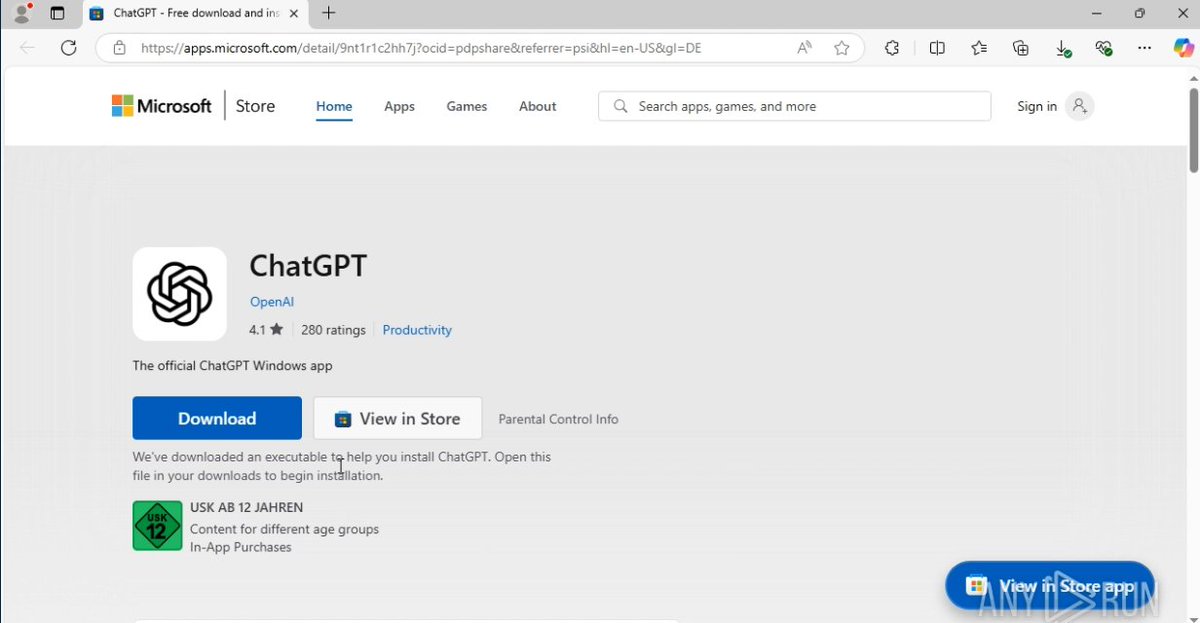Open the Favorites list icon

tap(979, 48)
